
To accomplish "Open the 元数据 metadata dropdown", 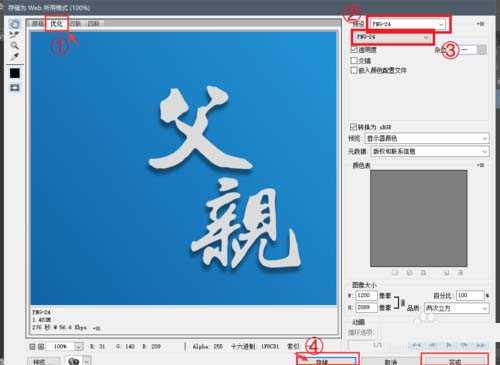I will [x=430, y=151].
